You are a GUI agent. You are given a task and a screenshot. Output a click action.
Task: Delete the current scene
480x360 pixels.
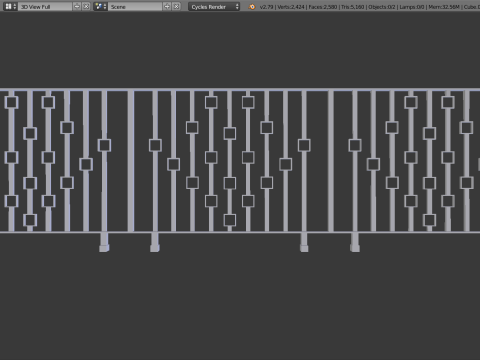tap(176, 6)
